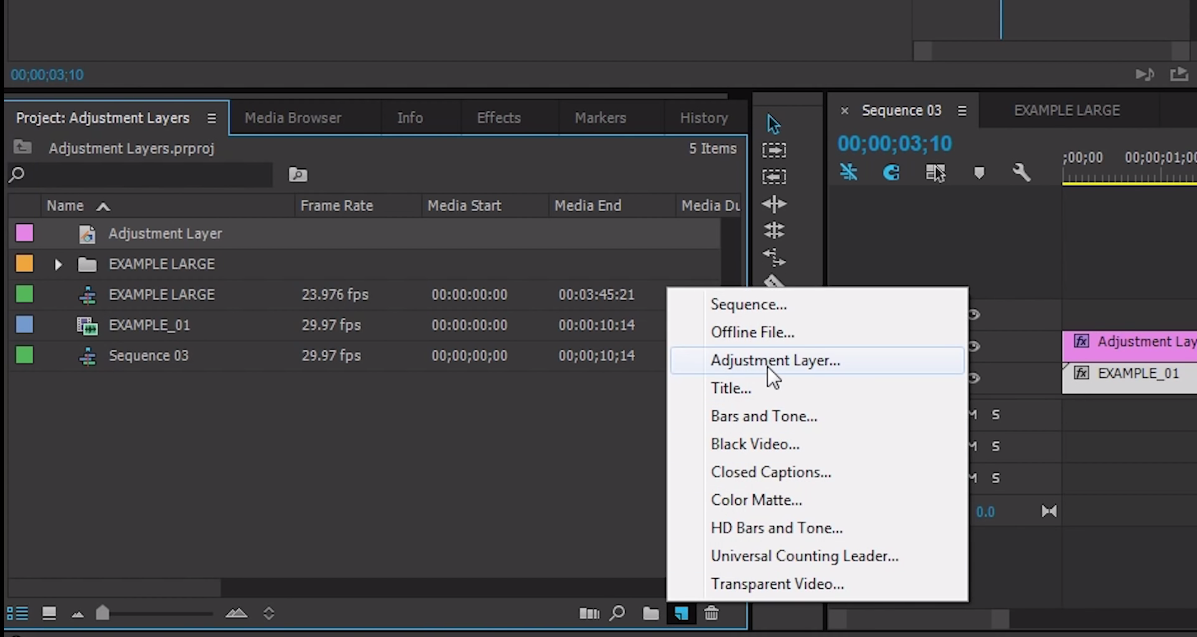Image resolution: width=1197 pixels, height=637 pixels.
Task: Click pink label swatch of Adjustment Layer
Action: pos(24,233)
